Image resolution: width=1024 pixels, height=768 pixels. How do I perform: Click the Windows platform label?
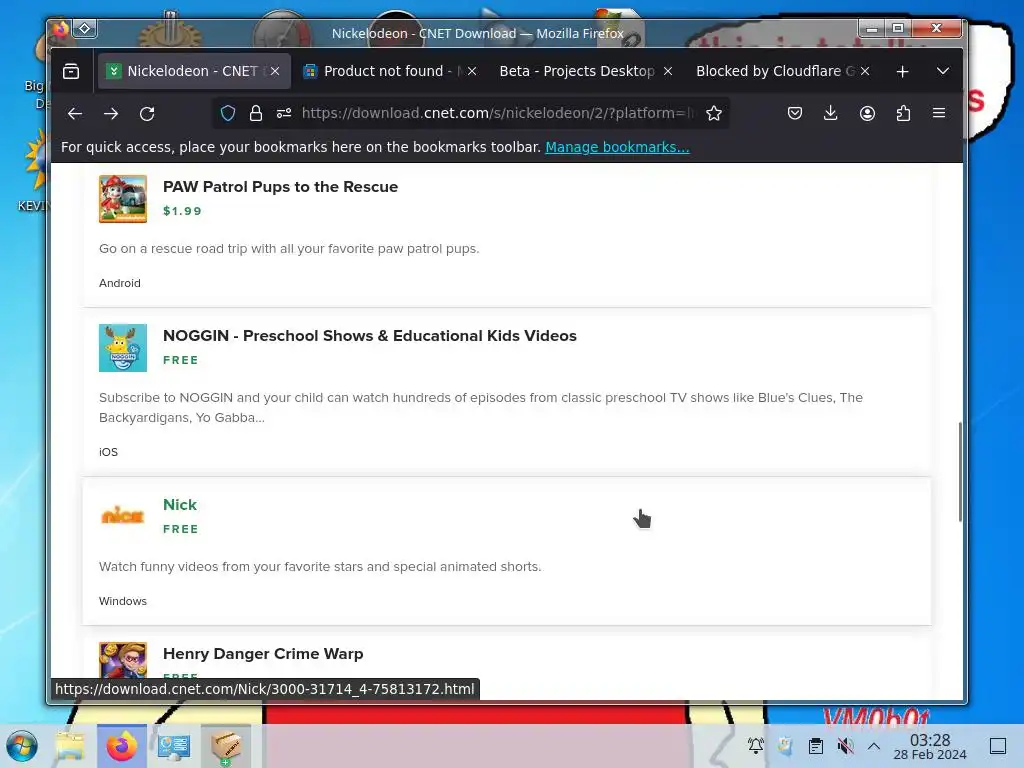(x=123, y=601)
